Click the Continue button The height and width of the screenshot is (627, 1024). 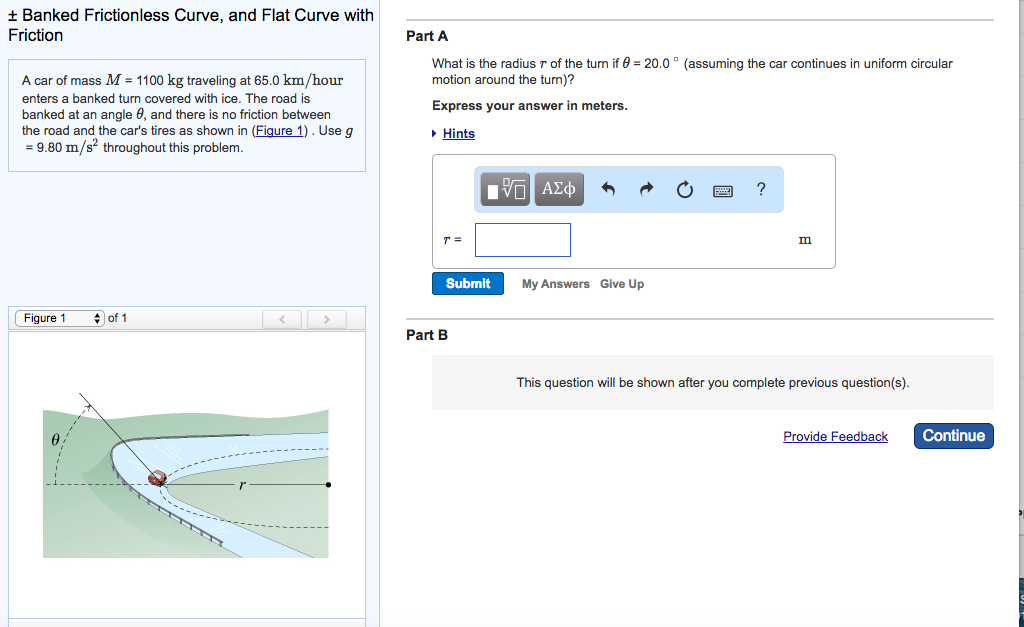tap(952, 435)
